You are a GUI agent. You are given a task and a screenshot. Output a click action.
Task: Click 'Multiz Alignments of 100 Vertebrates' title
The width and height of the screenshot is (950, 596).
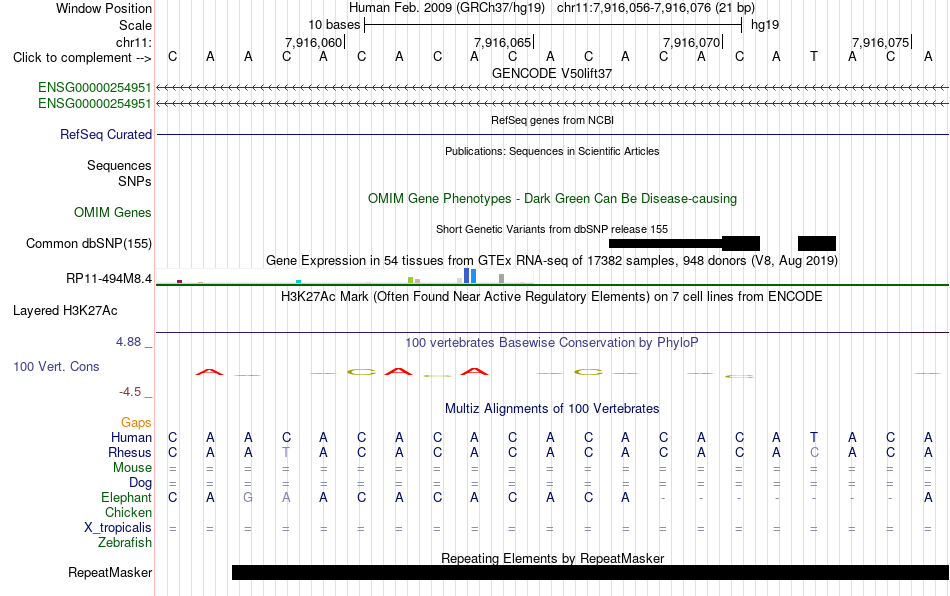pyautogui.click(x=552, y=408)
